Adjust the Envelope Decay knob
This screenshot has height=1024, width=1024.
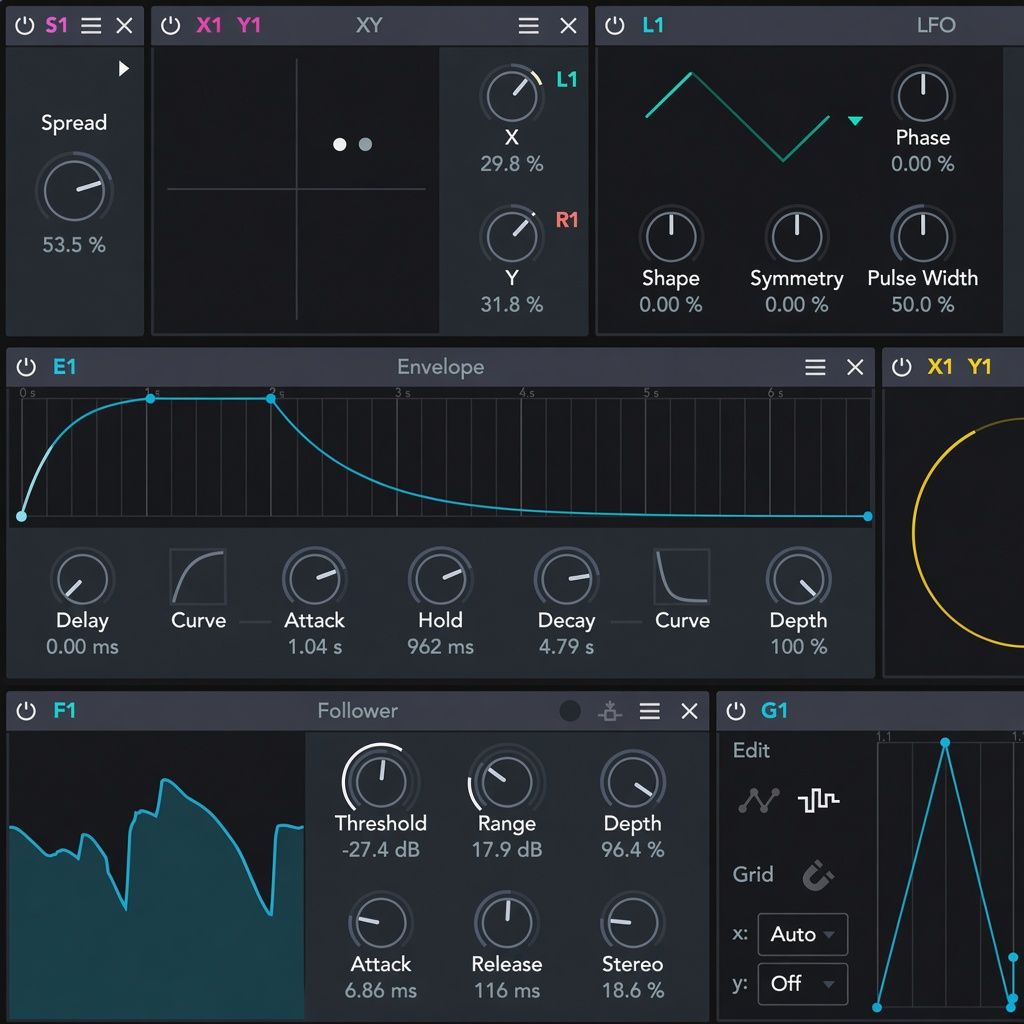click(566, 579)
